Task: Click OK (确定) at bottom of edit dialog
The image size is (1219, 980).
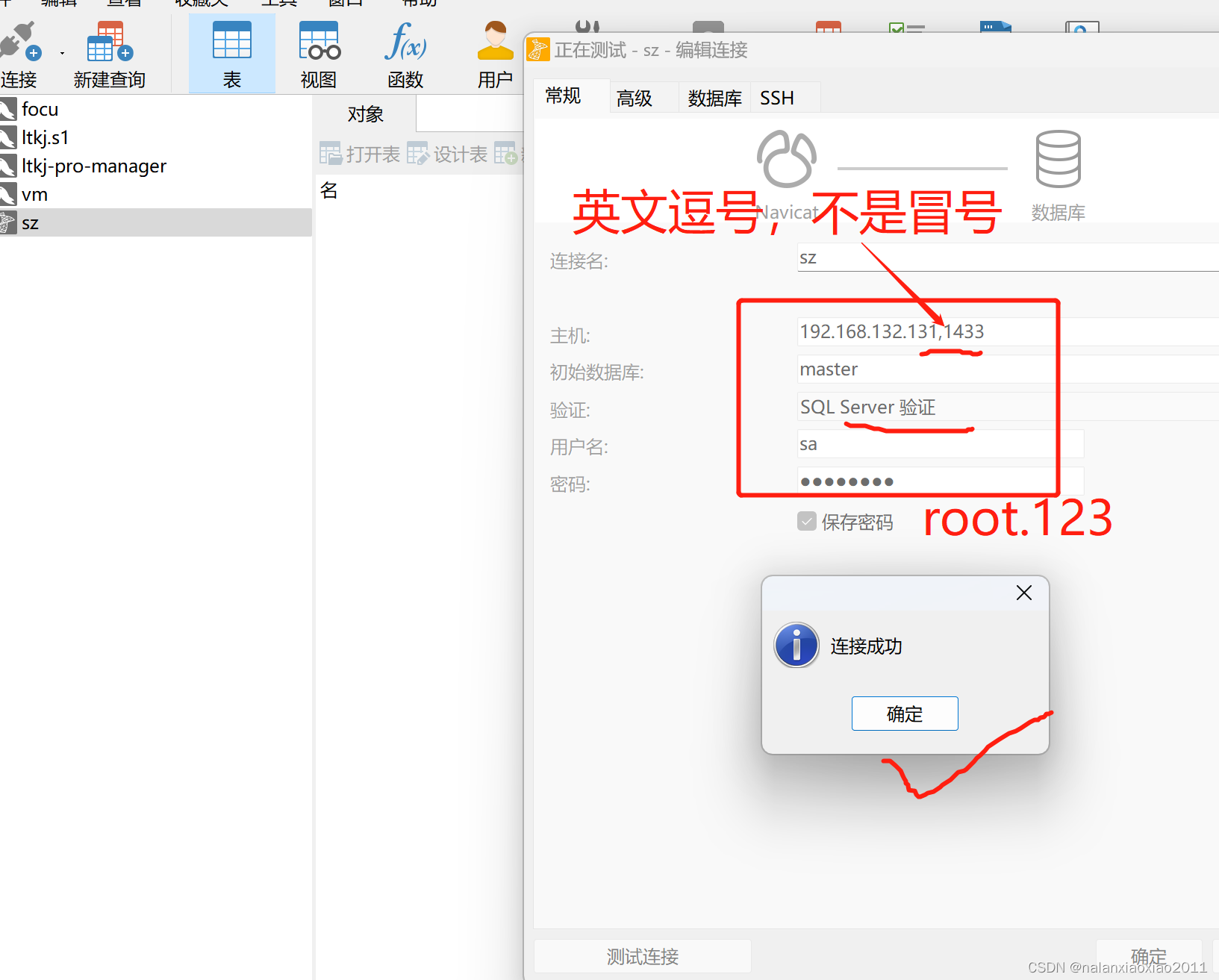Action: (x=1149, y=956)
